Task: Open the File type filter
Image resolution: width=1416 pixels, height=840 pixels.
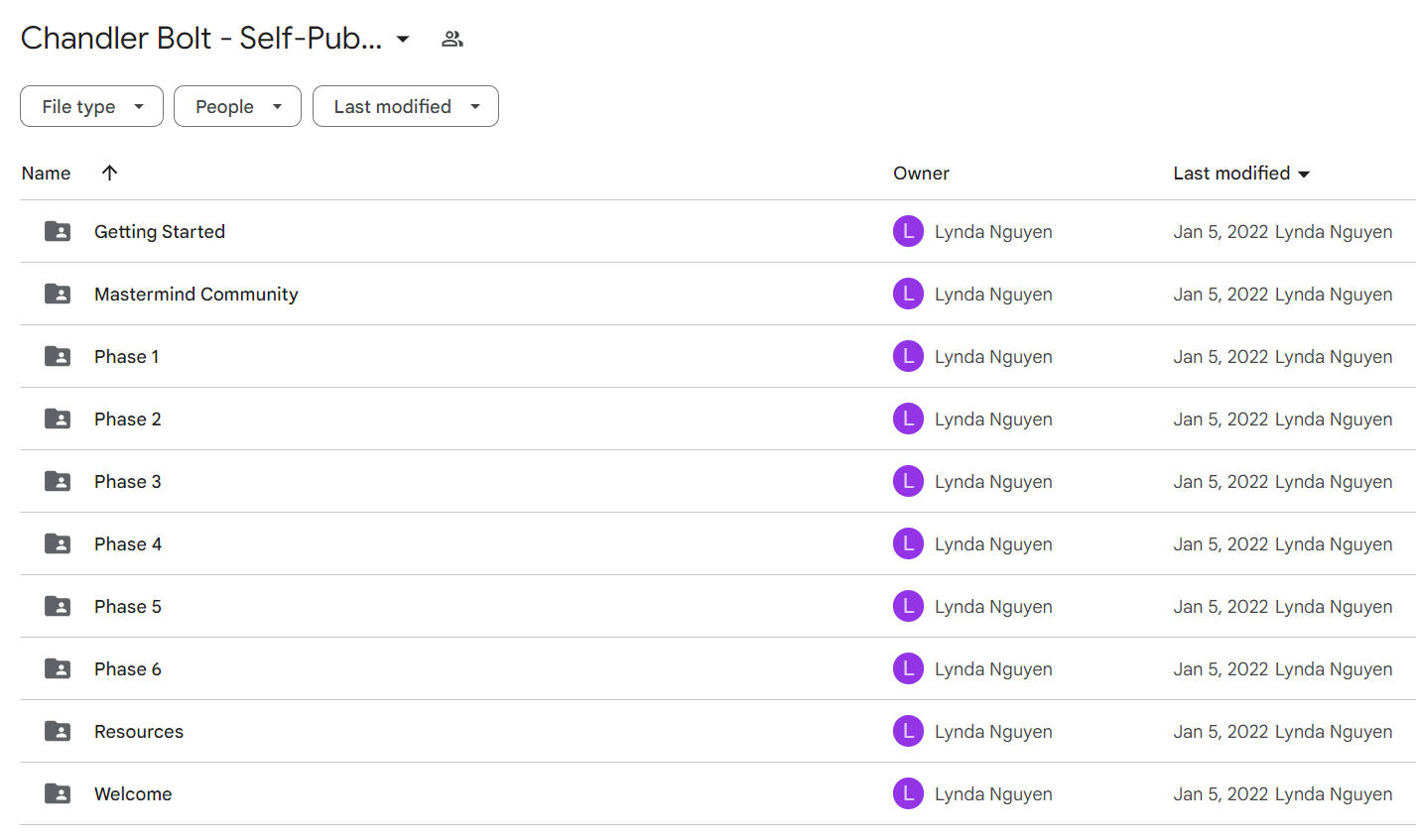Action: coord(91,106)
